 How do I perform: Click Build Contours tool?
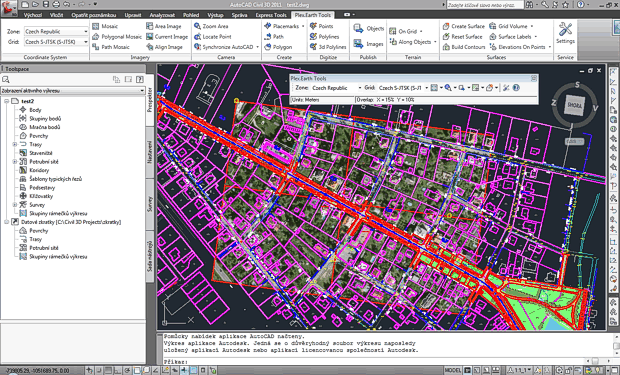(x=463, y=47)
